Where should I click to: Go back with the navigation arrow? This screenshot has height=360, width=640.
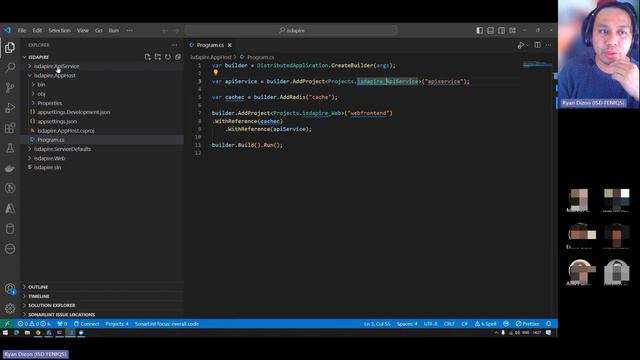(164, 31)
